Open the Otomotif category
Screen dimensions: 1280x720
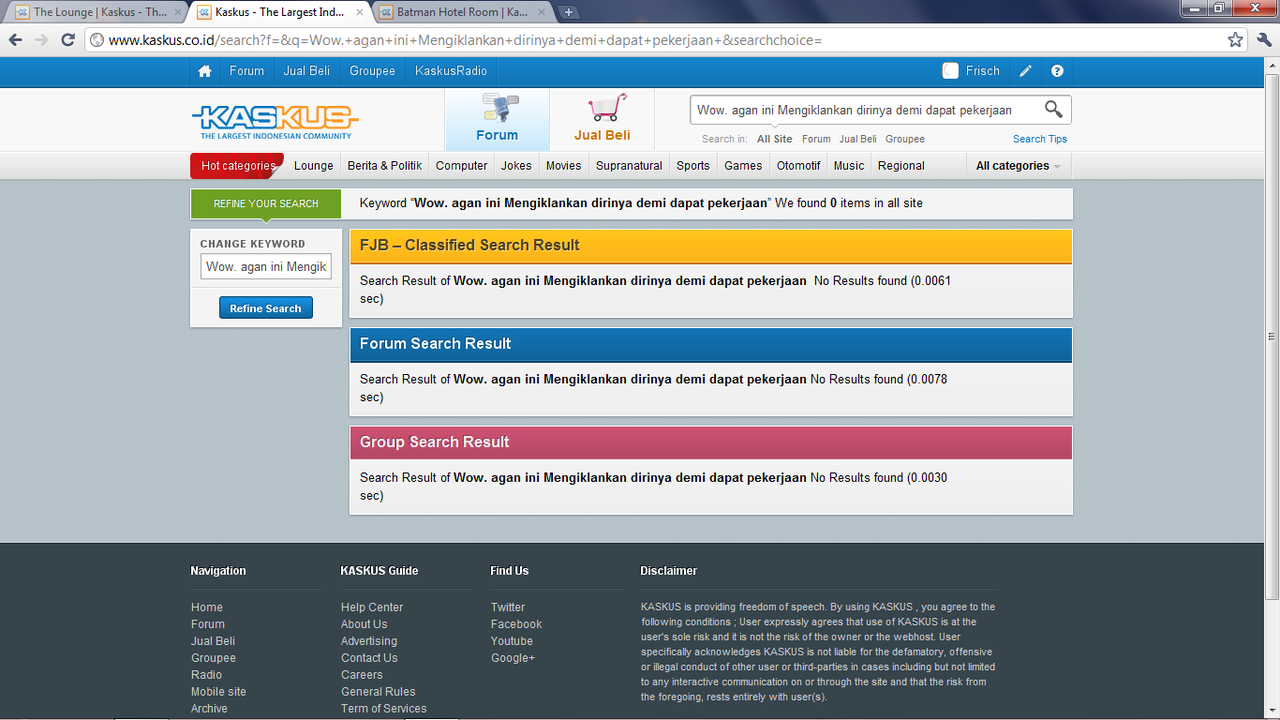point(799,166)
